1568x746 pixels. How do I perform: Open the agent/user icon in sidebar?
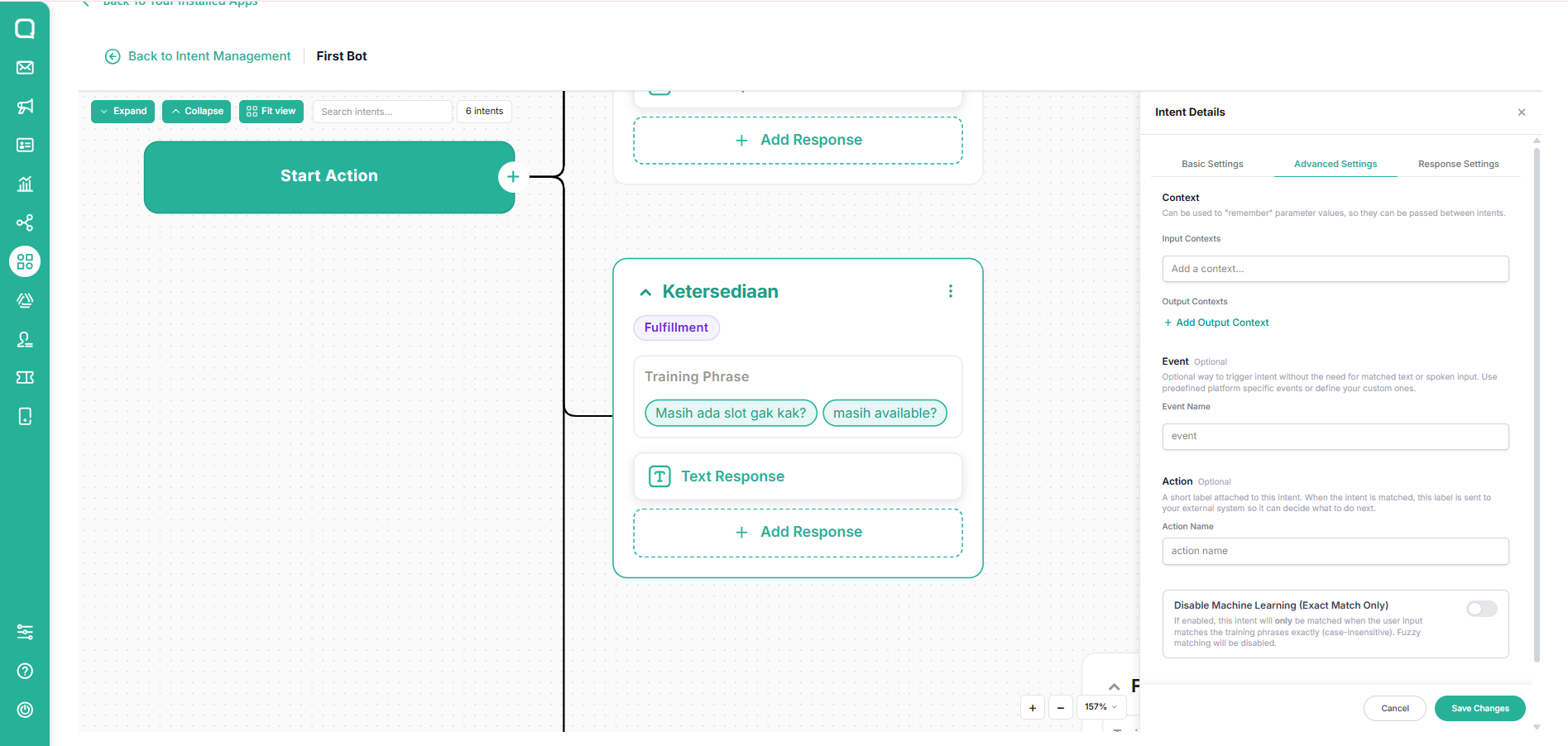tap(25, 339)
